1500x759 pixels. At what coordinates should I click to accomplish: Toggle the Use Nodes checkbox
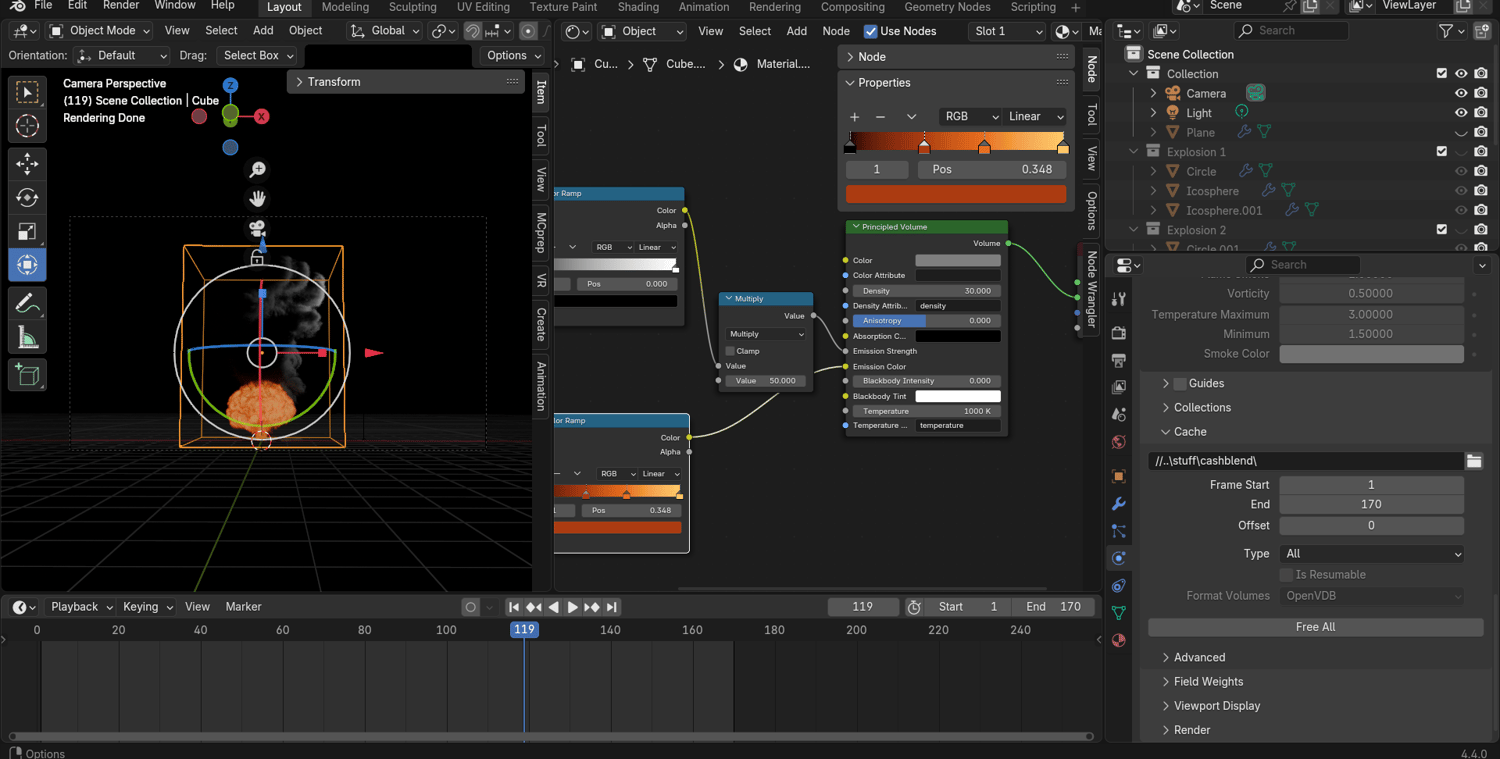tap(870, 31)
